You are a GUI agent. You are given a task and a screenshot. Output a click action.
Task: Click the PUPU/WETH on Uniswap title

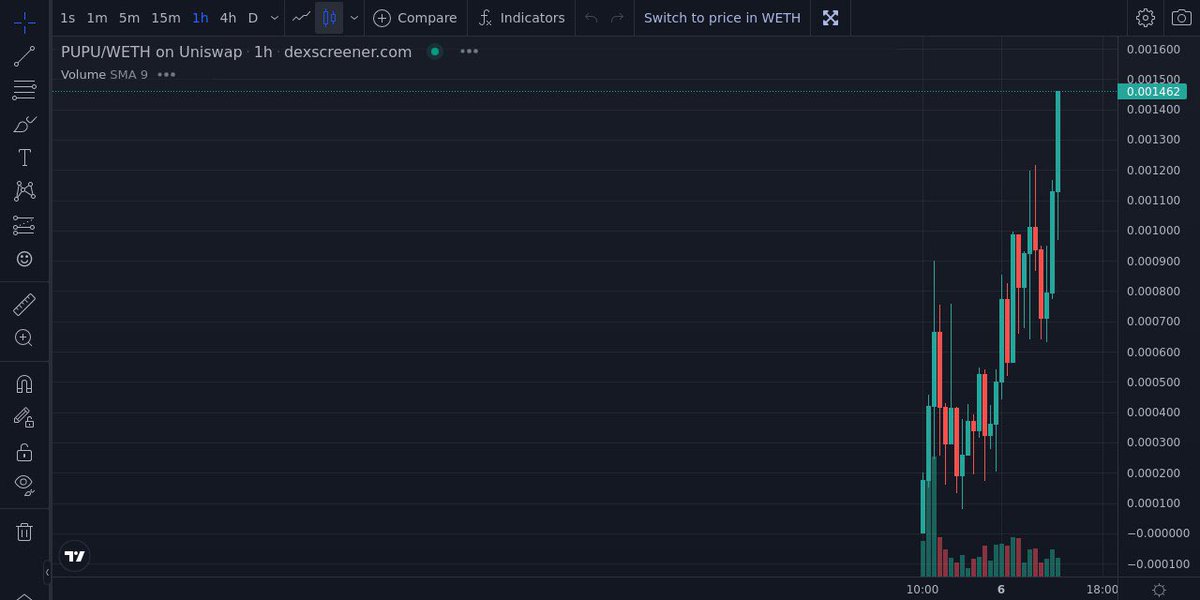[151, 52]
